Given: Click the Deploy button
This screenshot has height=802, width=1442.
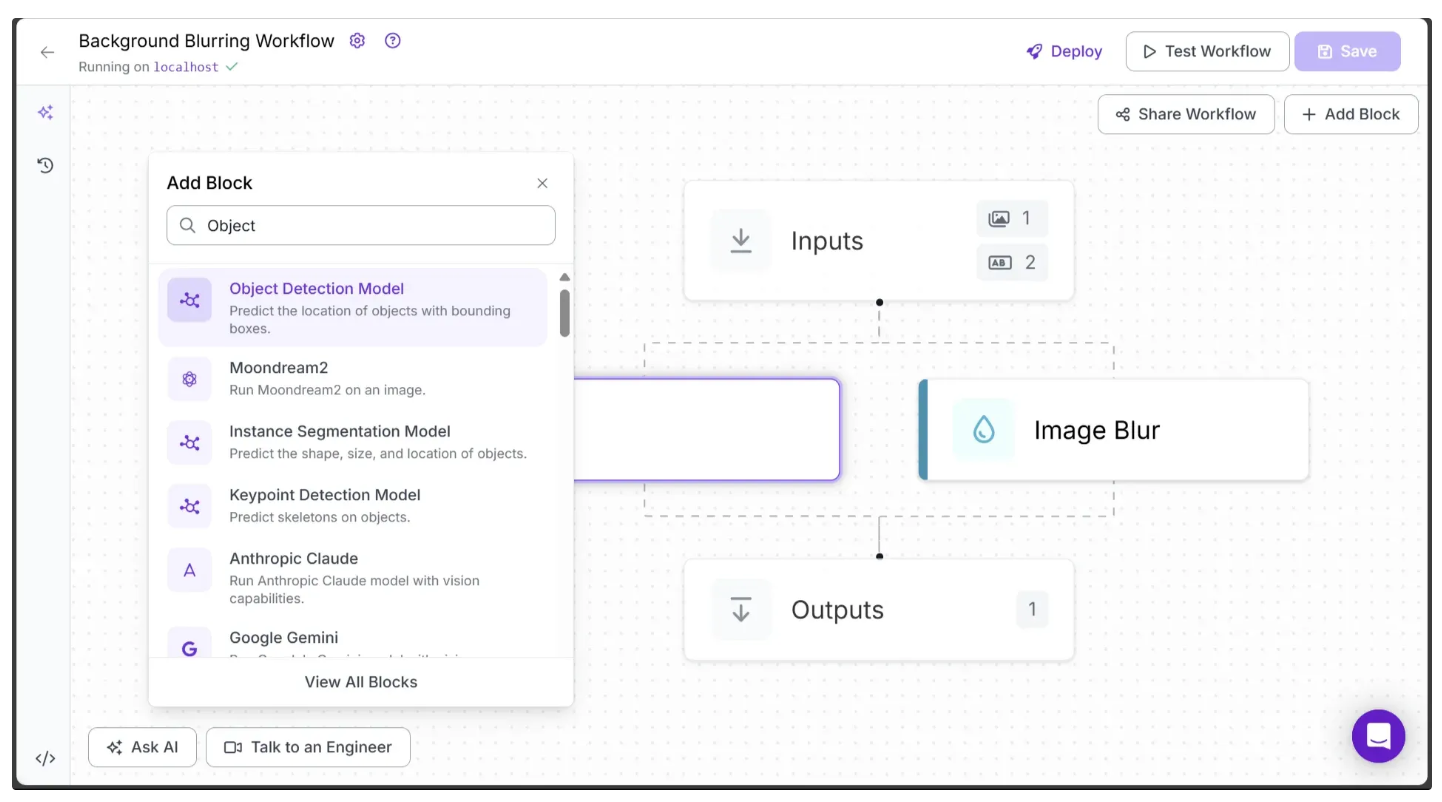Looking at the screenshot, I should point(1064,52).
